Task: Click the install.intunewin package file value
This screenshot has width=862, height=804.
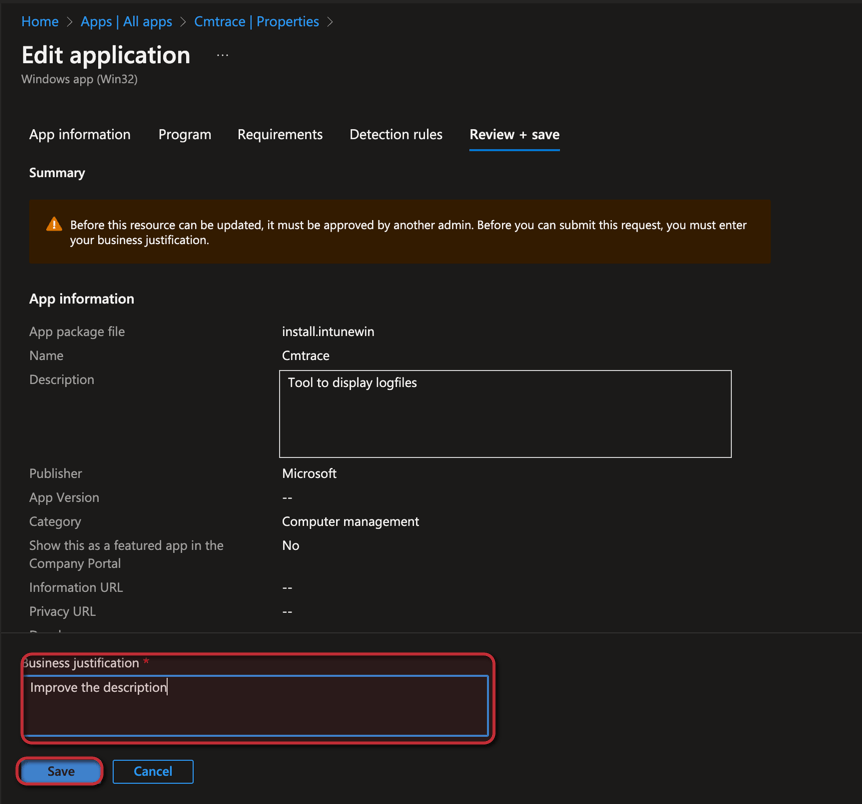Action: tap(328, 331)
